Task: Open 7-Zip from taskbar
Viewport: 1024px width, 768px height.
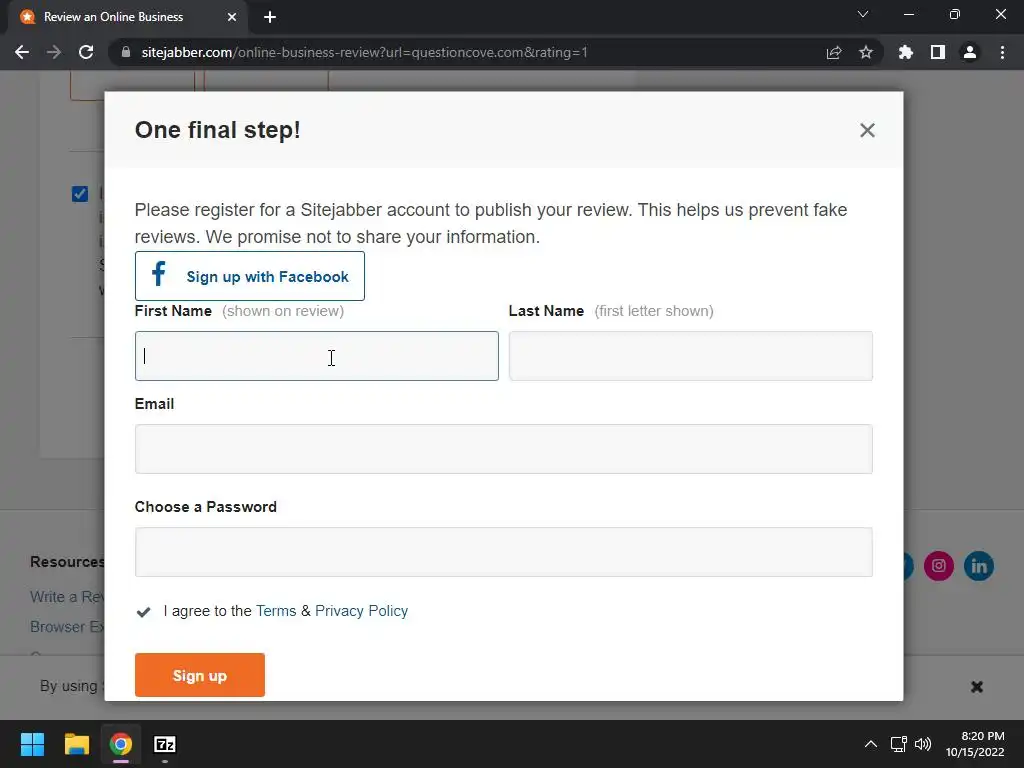Action: click(x=165, y=744)
